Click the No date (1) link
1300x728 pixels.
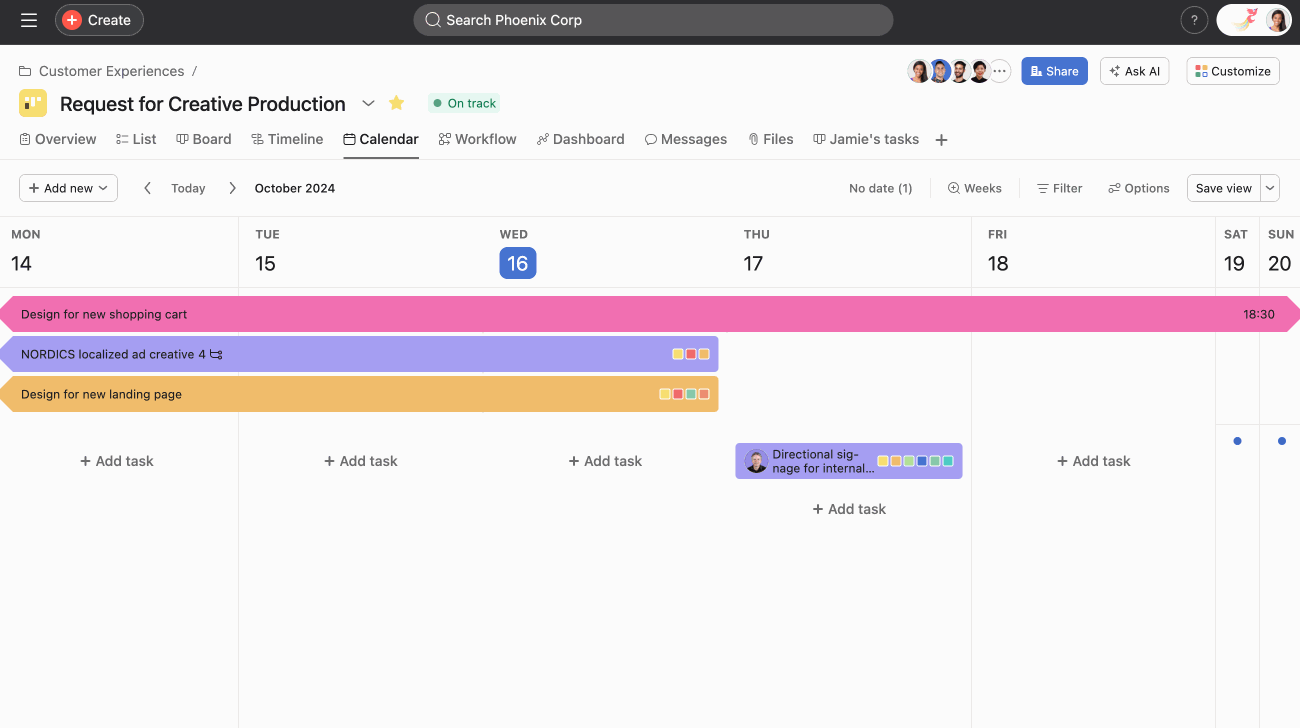coord(879,188)
